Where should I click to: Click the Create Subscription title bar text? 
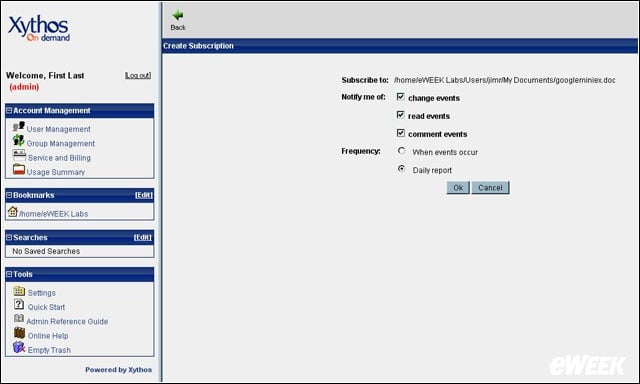coord(198,46)
